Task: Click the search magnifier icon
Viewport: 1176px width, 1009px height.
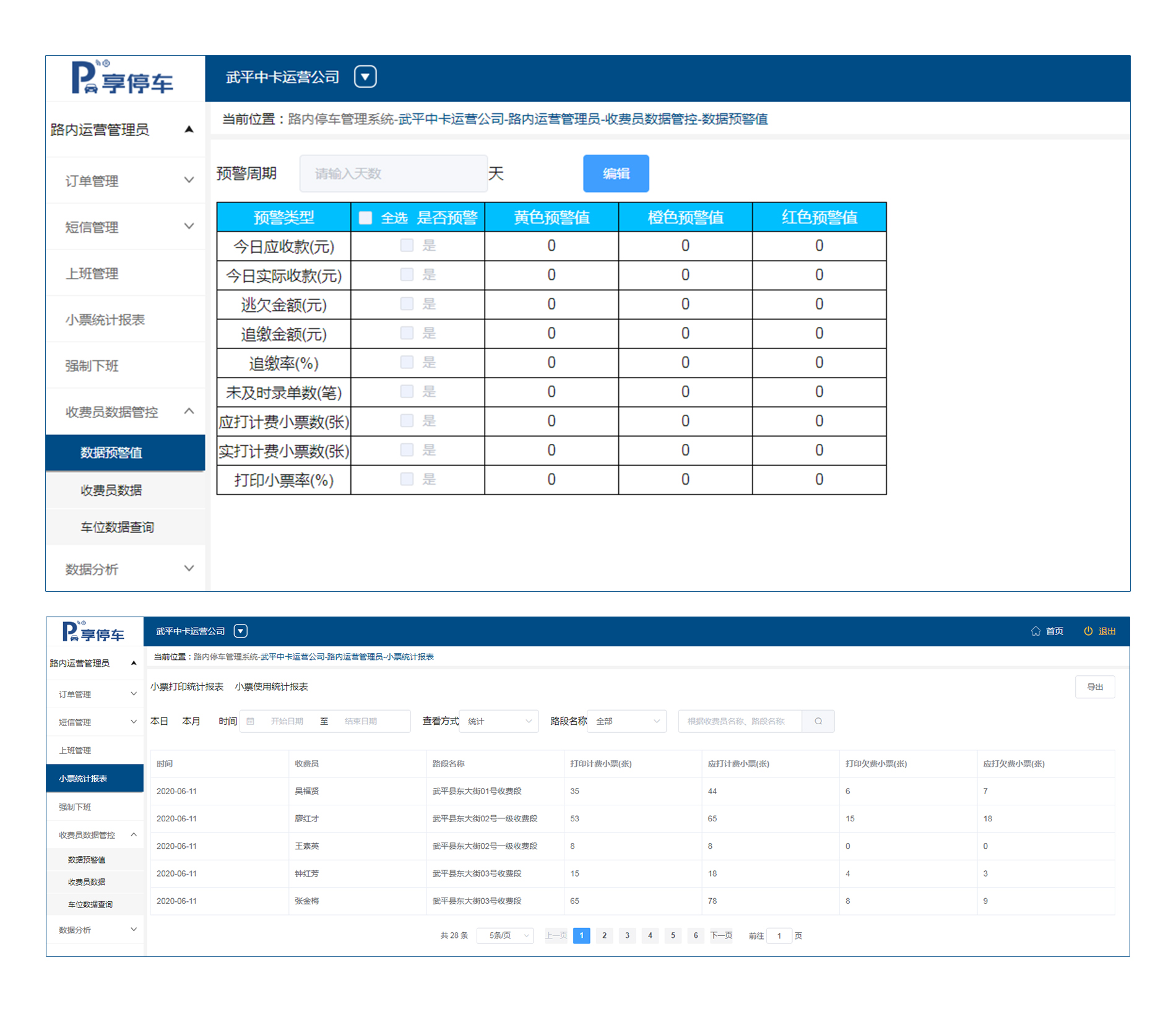Action: click(818, 721)
